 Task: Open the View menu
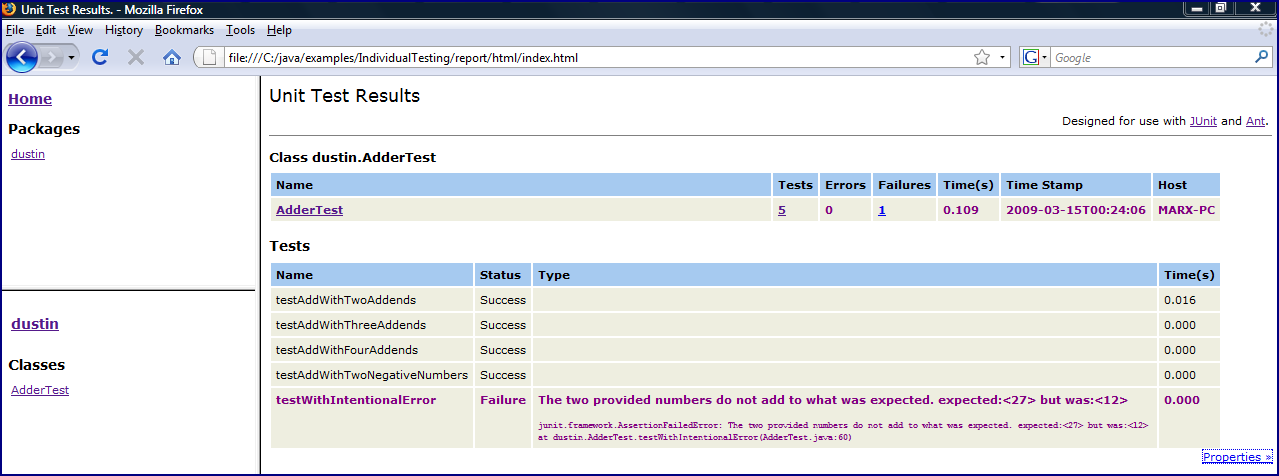80,30
